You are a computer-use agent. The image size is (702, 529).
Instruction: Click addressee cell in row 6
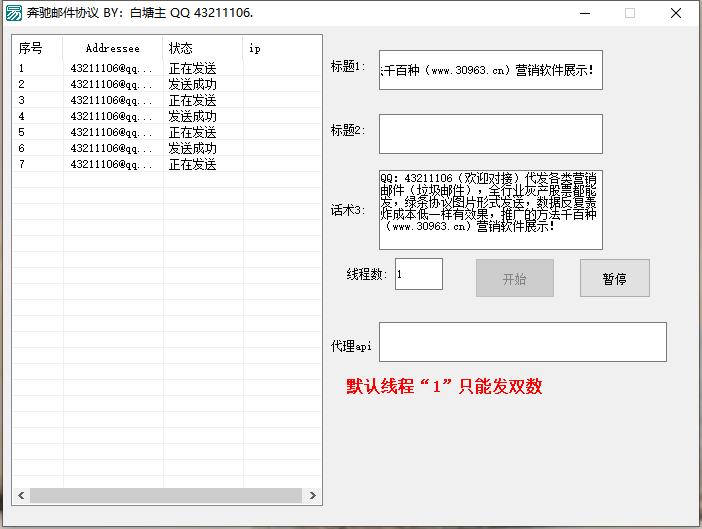pyautogui.click(x=111, y=149)
